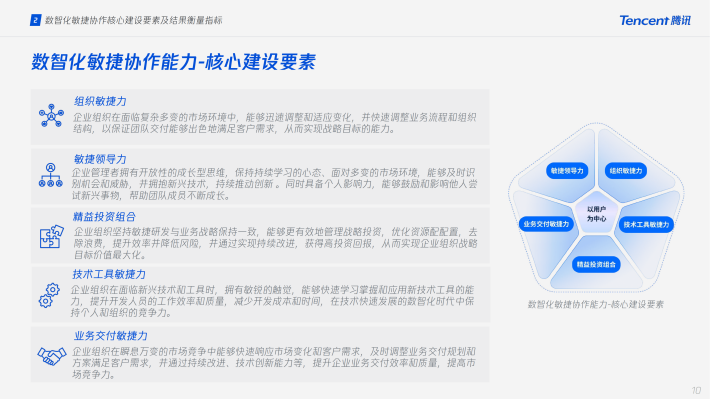Click the org-chart icon beside 敏捷领导力
Viewport: 710px width, 399px height.
(x=51, y=175)
